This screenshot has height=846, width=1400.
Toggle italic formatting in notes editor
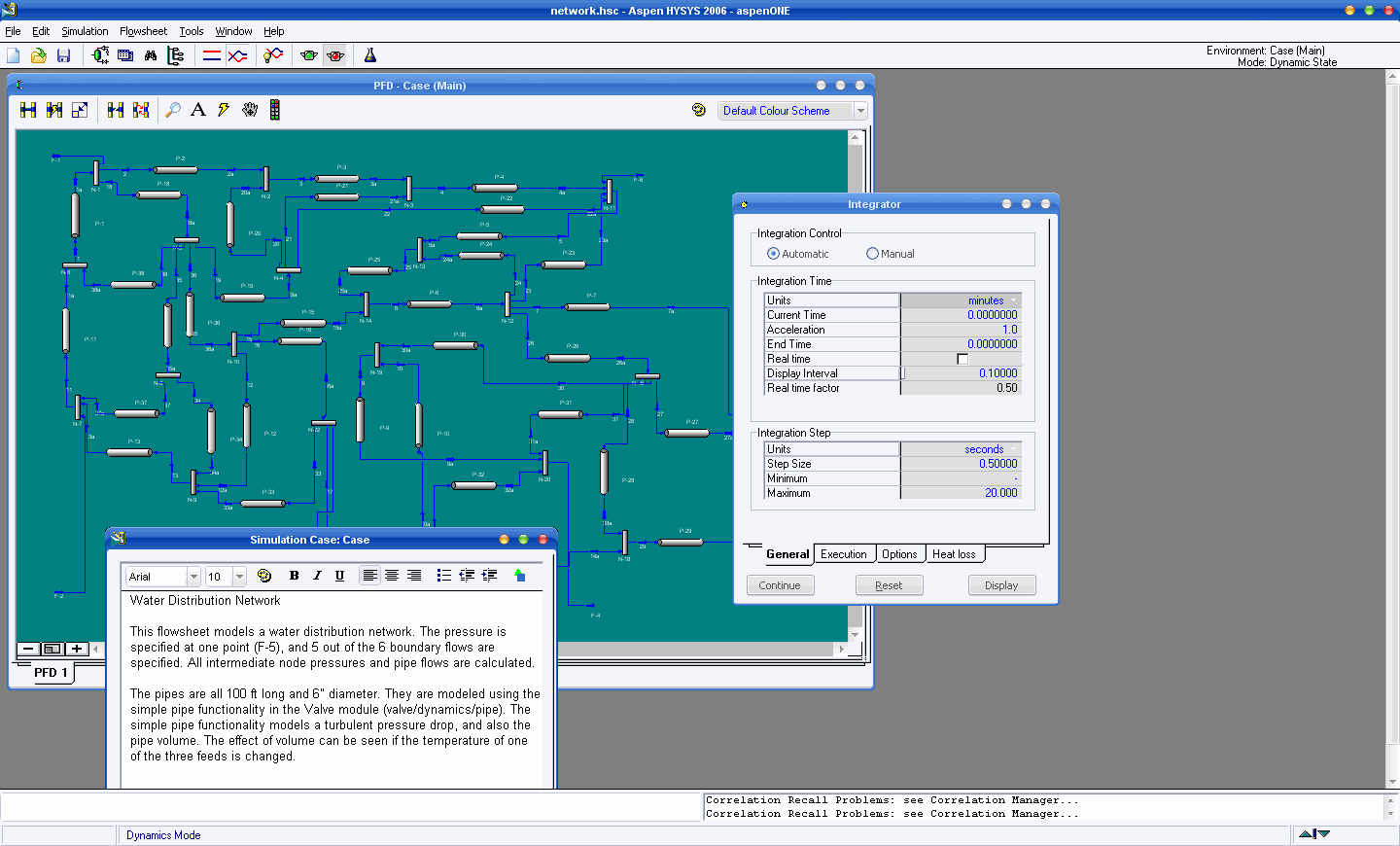pos(317,576)
